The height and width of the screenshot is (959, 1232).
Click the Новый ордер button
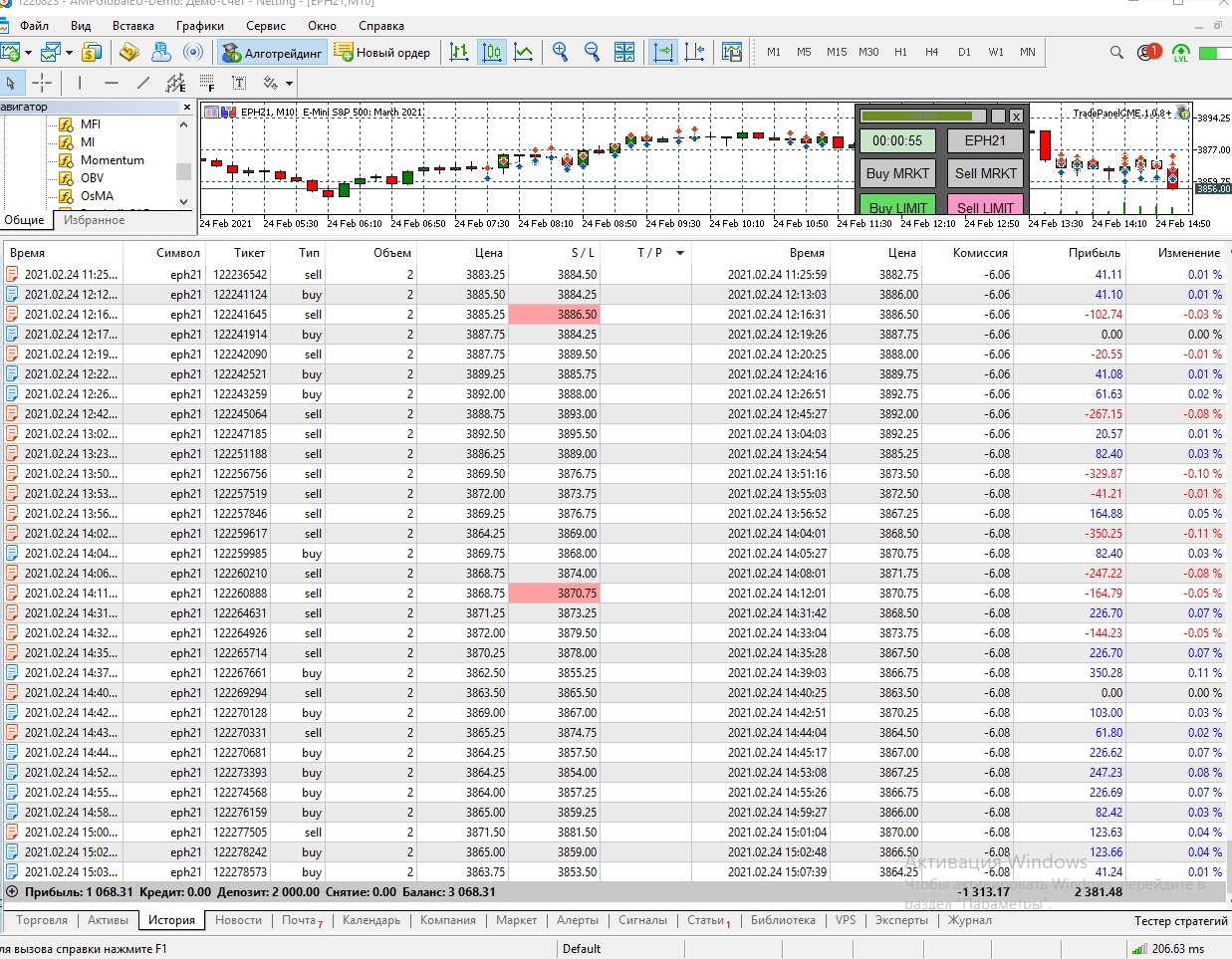(382, 53)
